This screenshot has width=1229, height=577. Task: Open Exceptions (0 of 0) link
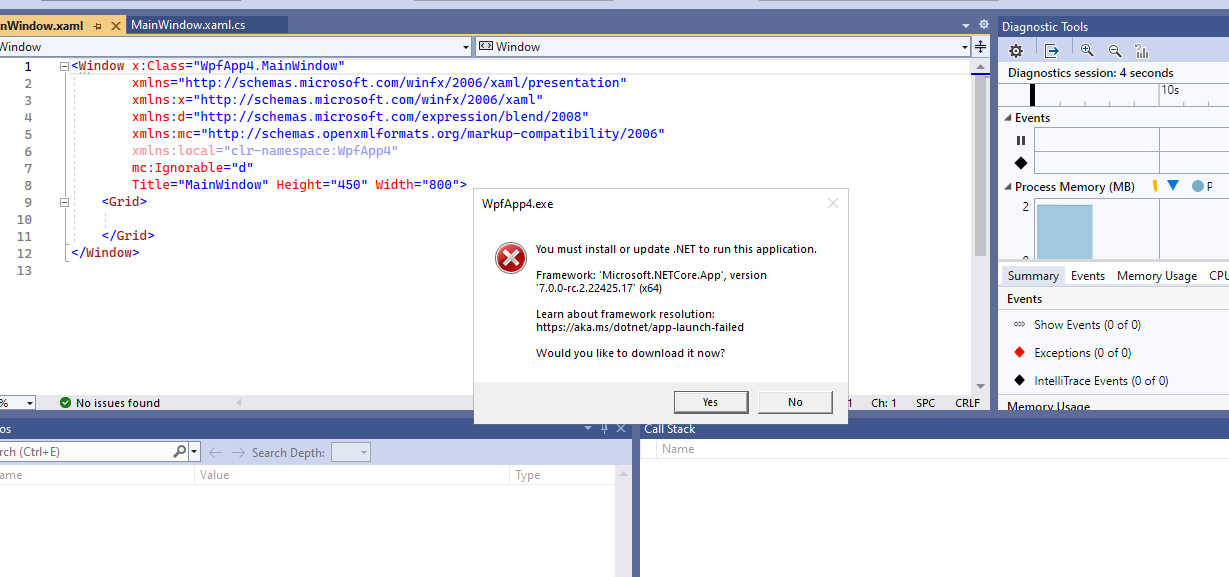point(1083,353)
